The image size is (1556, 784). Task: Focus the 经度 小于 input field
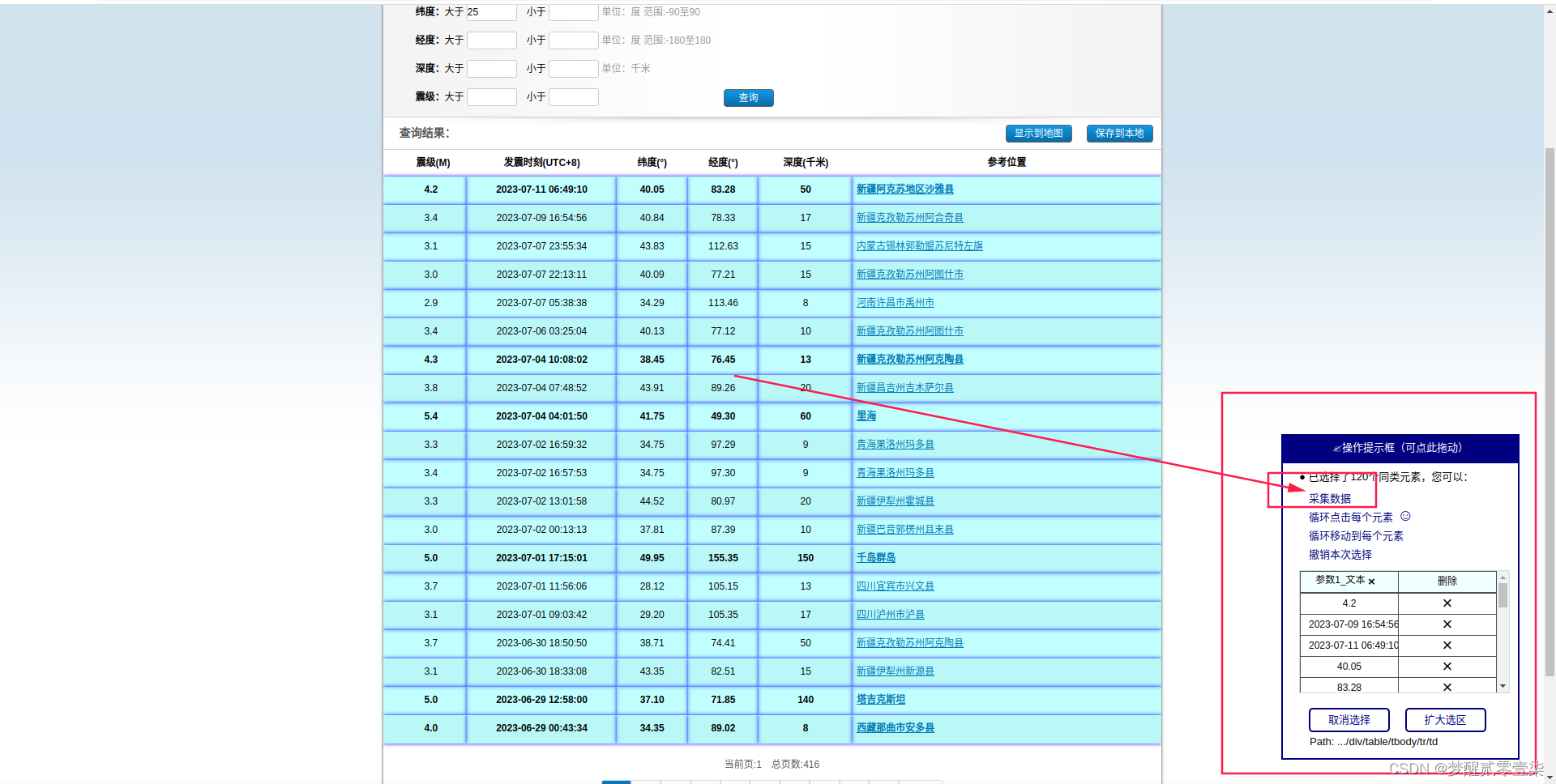573,40
